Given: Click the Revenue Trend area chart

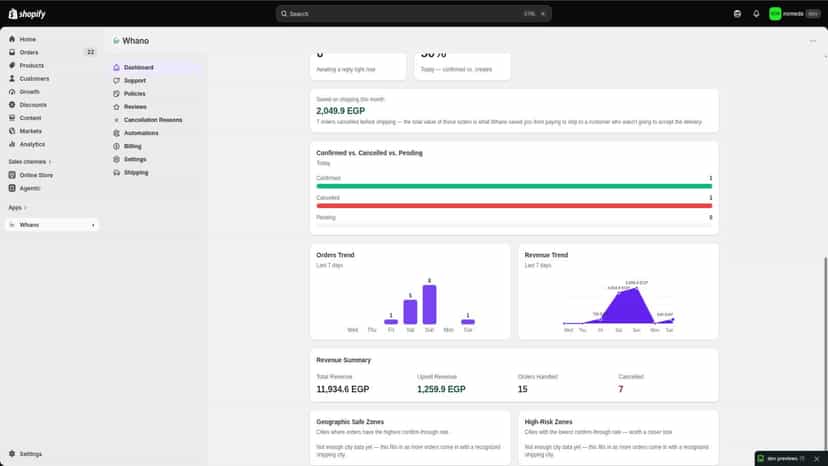Looking at the screenshot, I should [618, 305].
